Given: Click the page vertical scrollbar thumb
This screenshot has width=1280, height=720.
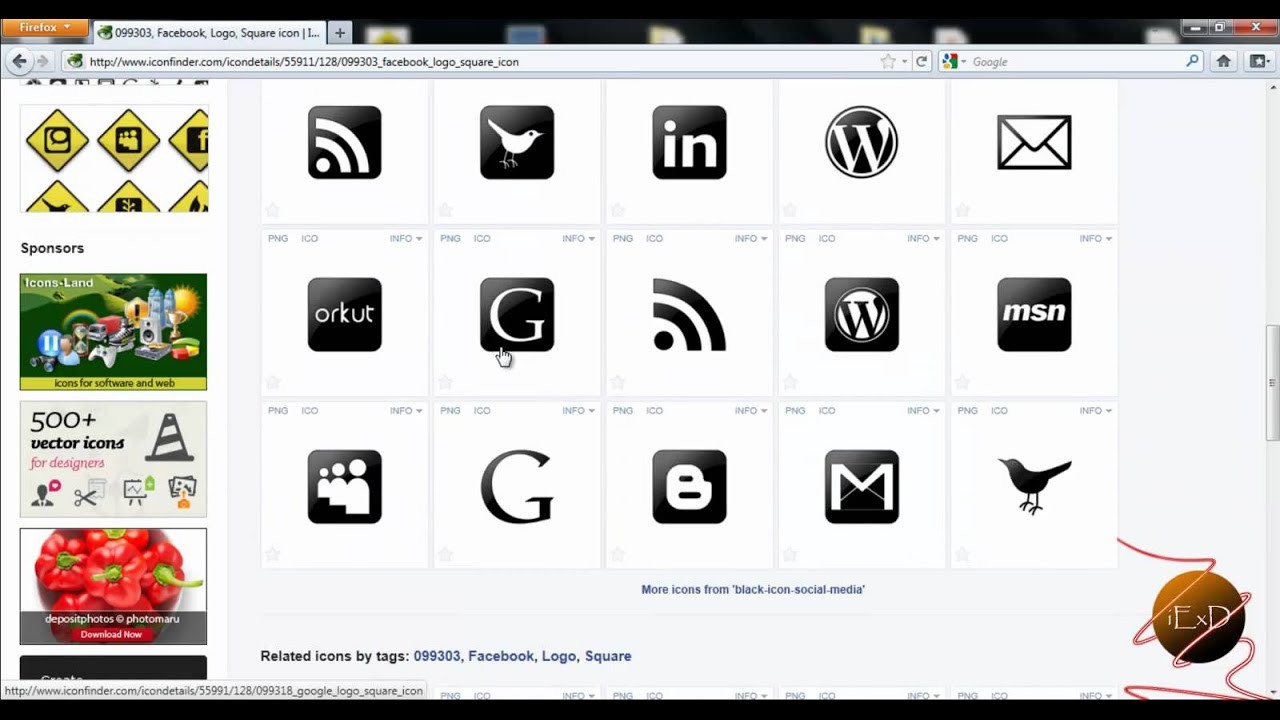Looking at the screenshot, I should point(1272,382).
